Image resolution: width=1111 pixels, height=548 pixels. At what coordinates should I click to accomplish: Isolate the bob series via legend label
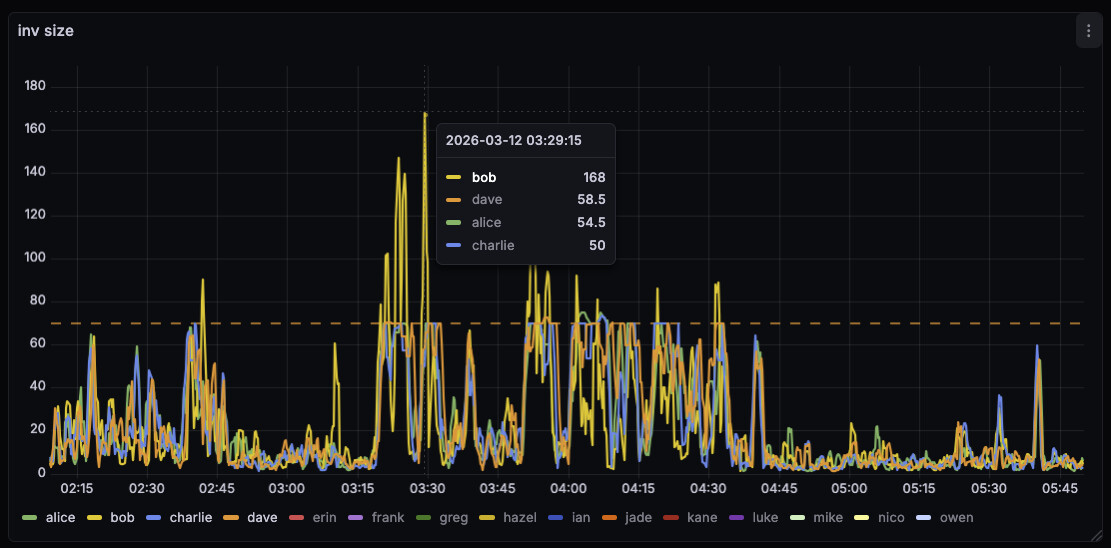point(122,517)
